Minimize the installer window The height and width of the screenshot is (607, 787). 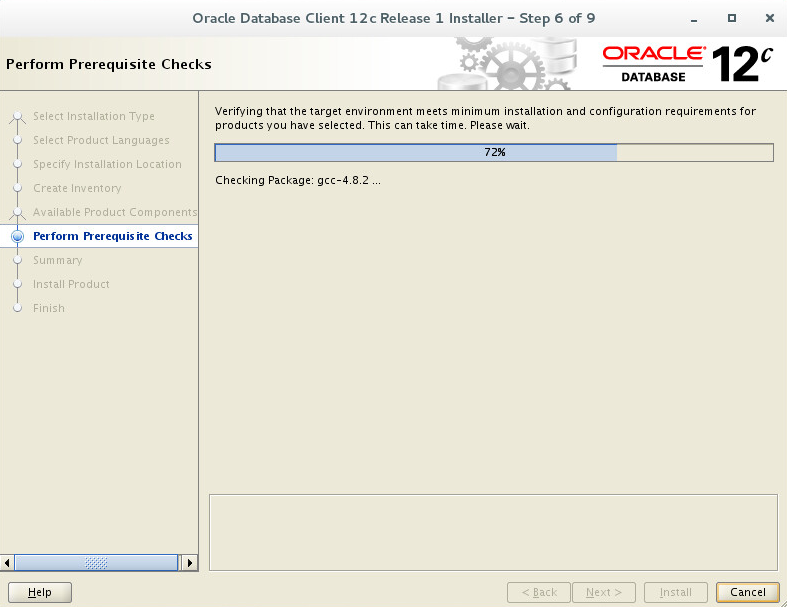click(x=694, y=19)
